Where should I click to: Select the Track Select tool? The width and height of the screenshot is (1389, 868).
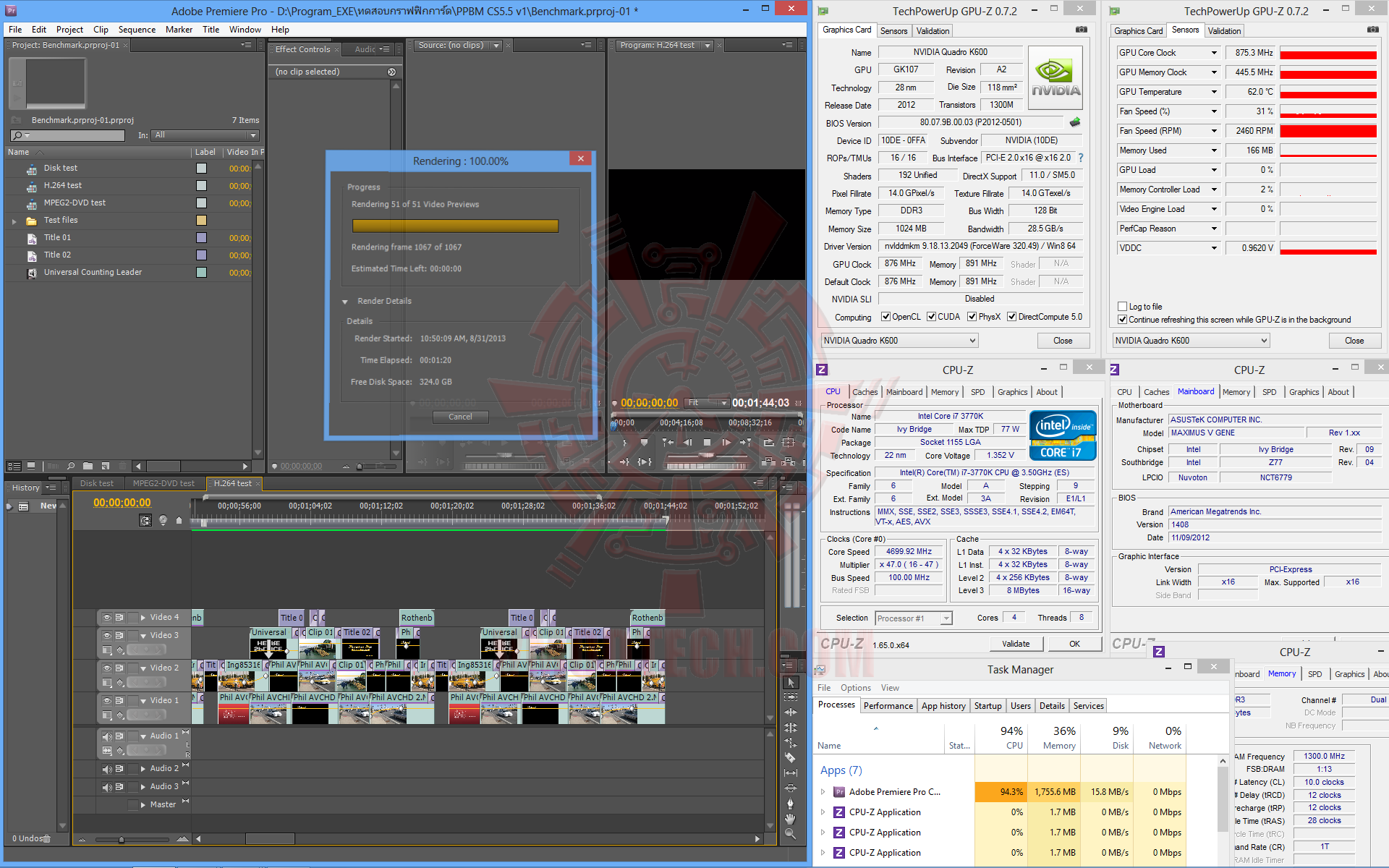pos(790,697)
